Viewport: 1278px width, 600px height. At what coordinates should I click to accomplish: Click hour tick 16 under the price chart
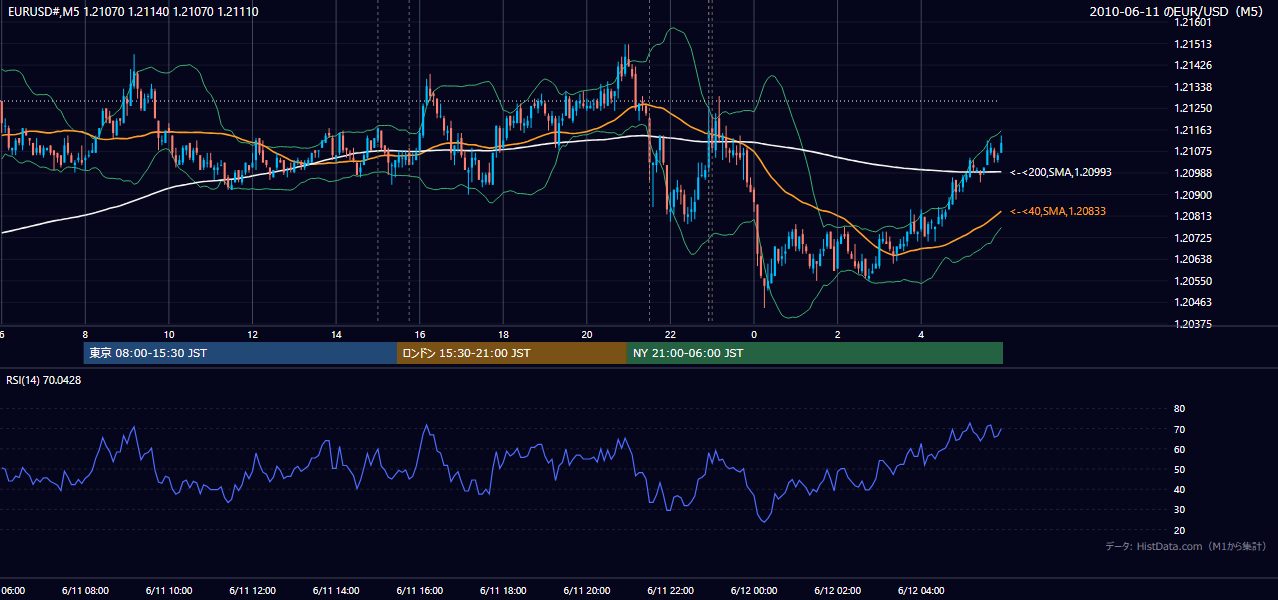tap(420, 335)
